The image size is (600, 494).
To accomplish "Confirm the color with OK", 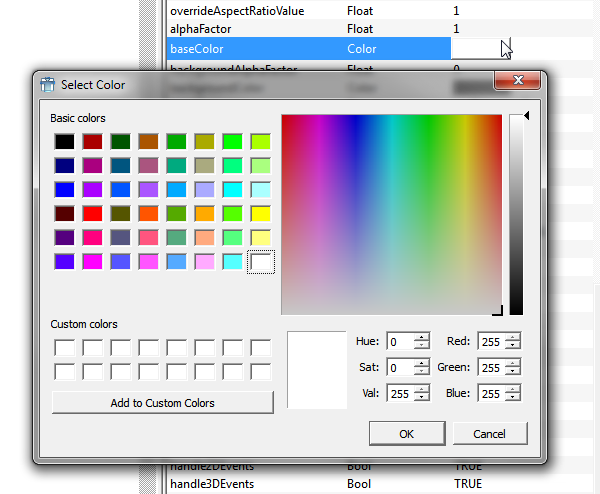I will 406,434.
